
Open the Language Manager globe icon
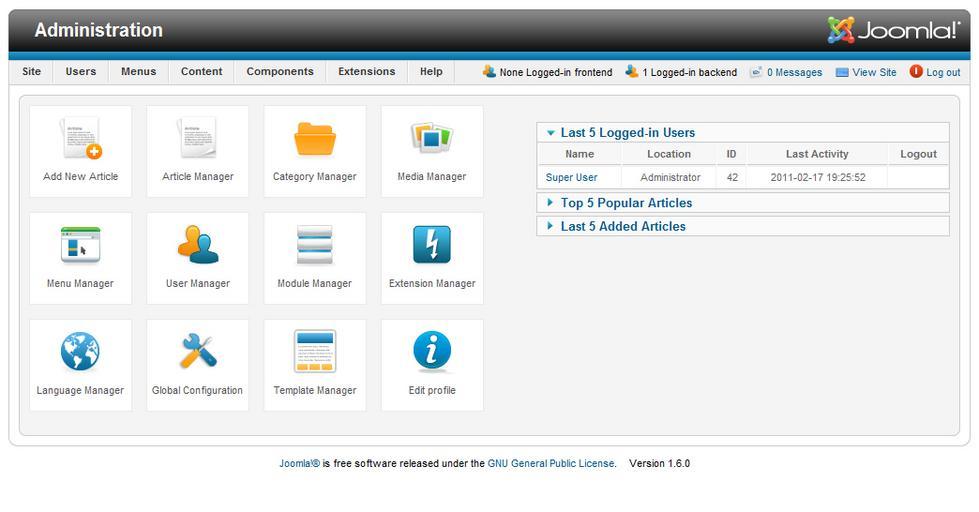pos(81,352)
